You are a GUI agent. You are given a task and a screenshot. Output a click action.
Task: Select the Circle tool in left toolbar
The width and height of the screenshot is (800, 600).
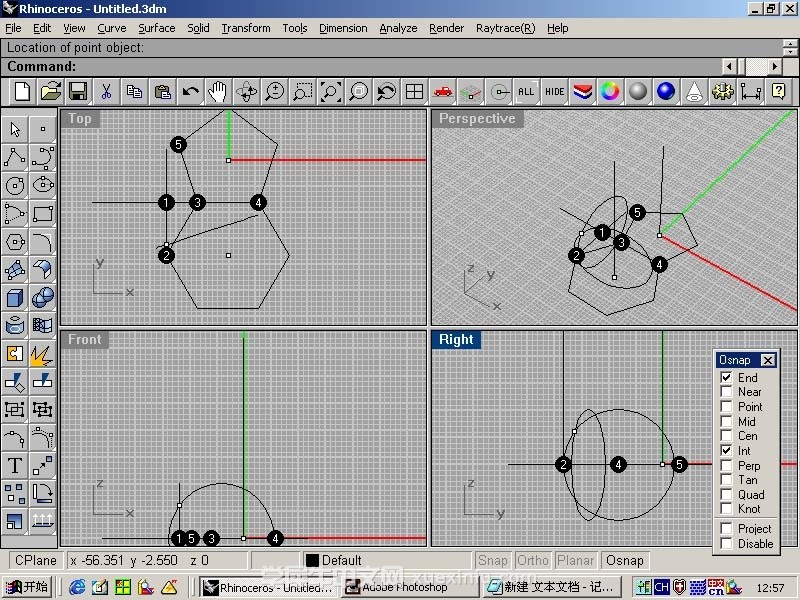(x=15, y=186)
